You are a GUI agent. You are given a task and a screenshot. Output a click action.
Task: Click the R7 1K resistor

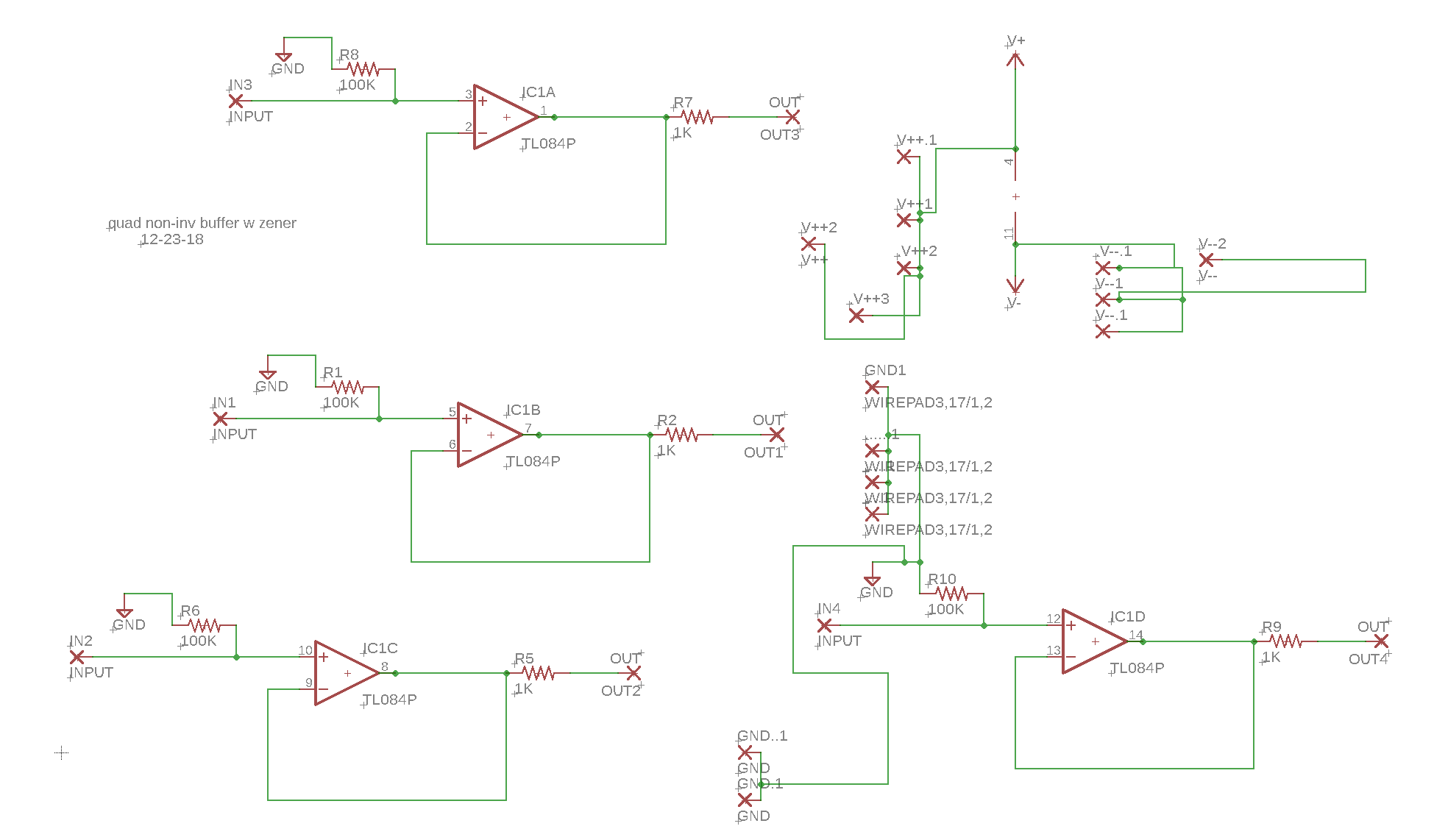[698, 117]
